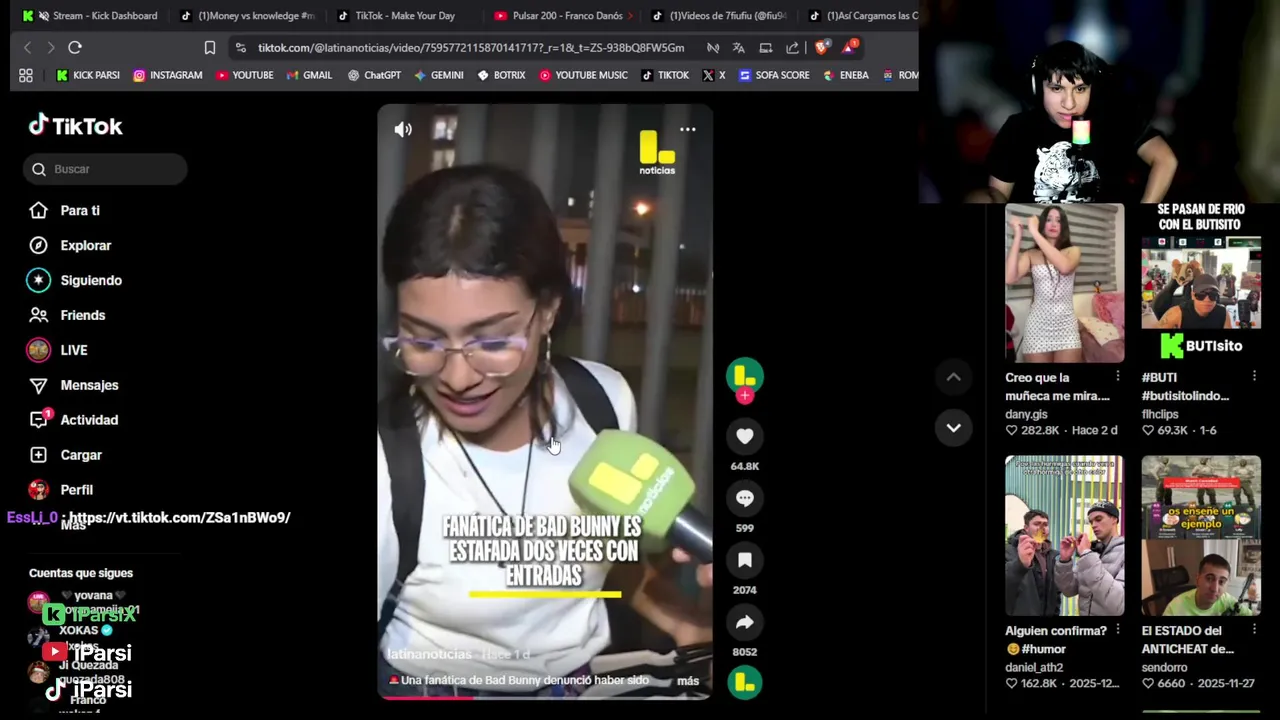Seek on the video red progress bar
The height and width of the screenshot is (720, 1280).
click(x=545, y=697)
